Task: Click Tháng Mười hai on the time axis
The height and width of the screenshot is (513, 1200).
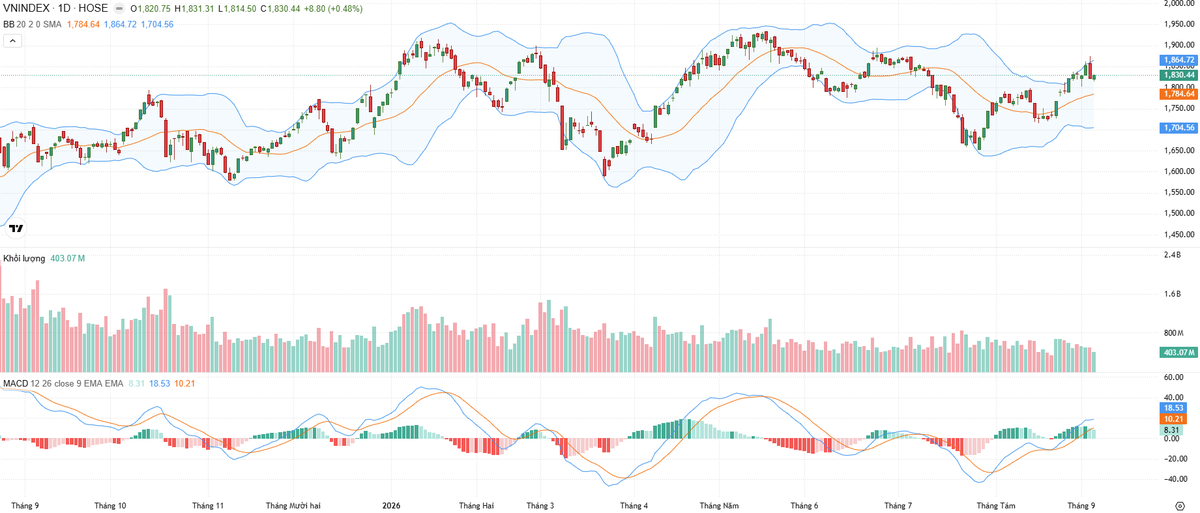Action: tap(293, 505)
